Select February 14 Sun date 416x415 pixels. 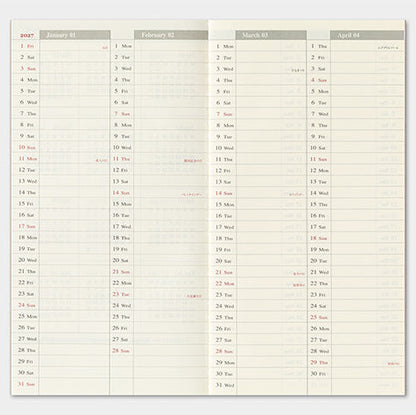click(x=121, y=193)
